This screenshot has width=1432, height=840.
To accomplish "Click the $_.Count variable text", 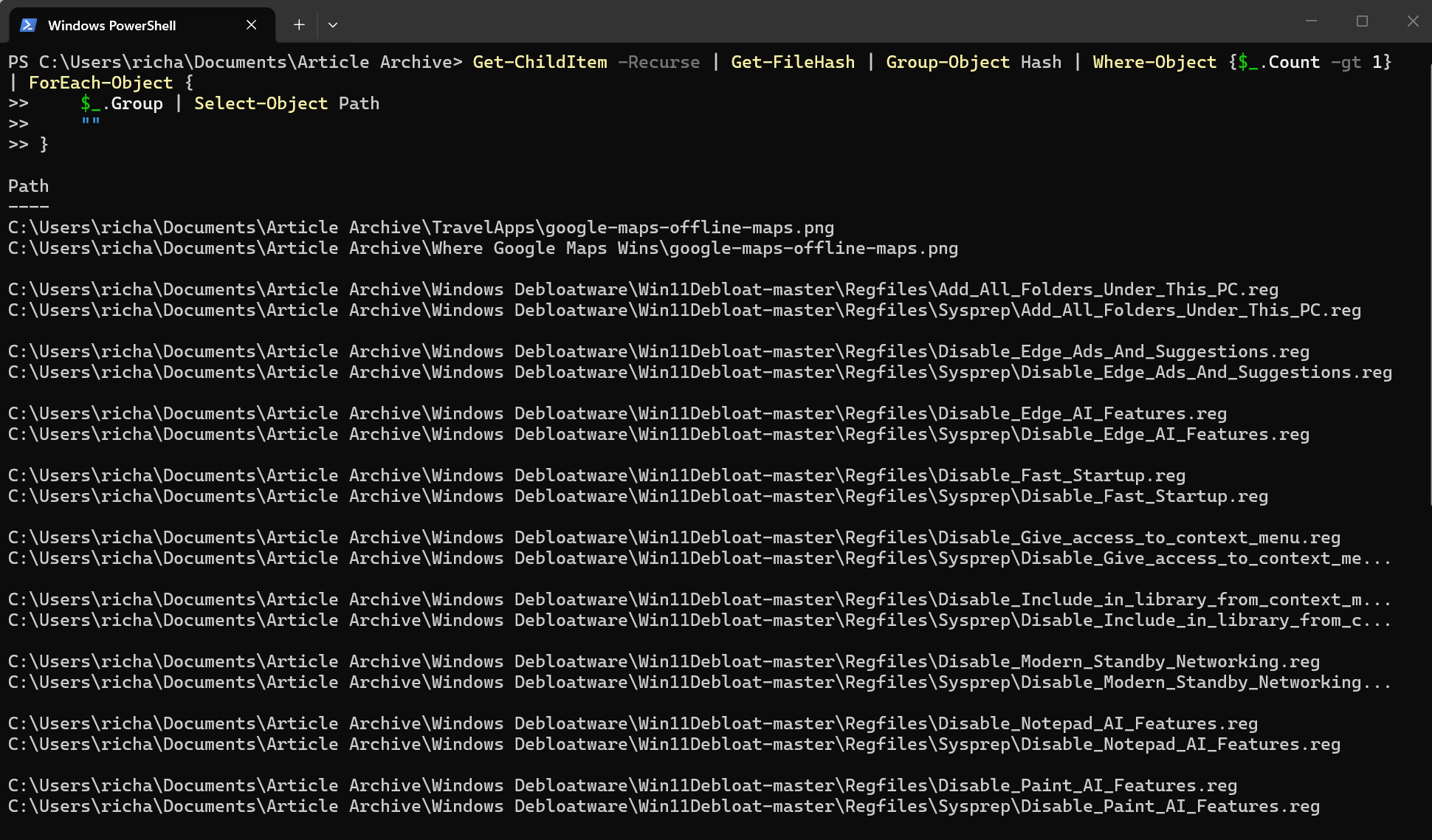I will click(1278, 62).
